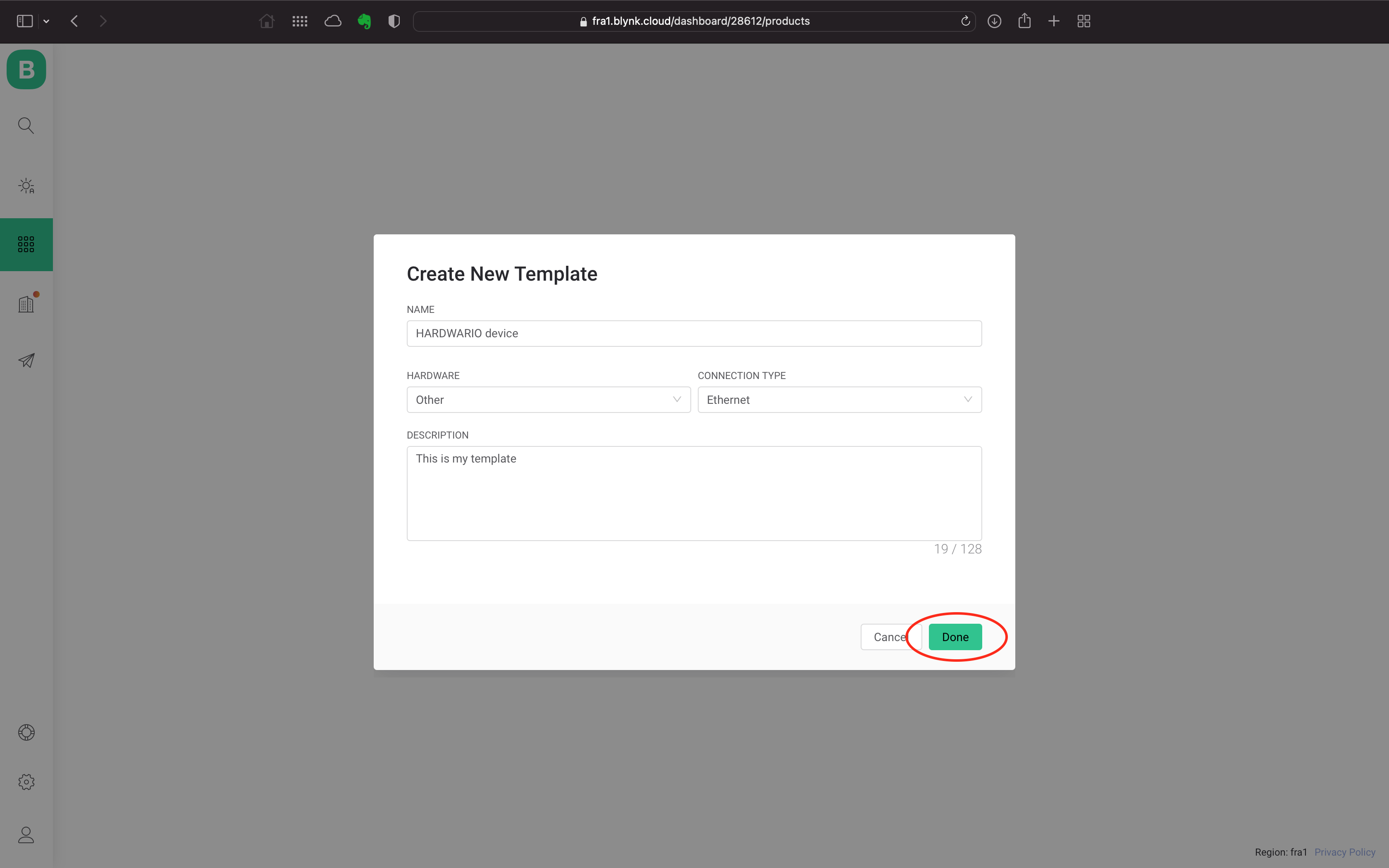Image resolution: width=1389 pixels, height=868 pixels.
Task: Open the downloads icon in Safari
Action: (994, 21)
